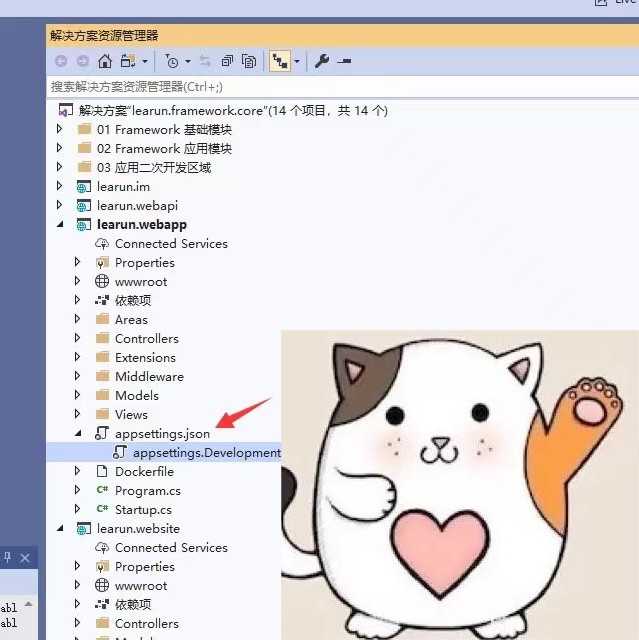
Task: Click the appsettings.json file icon
Action: (x=102, y=433)
